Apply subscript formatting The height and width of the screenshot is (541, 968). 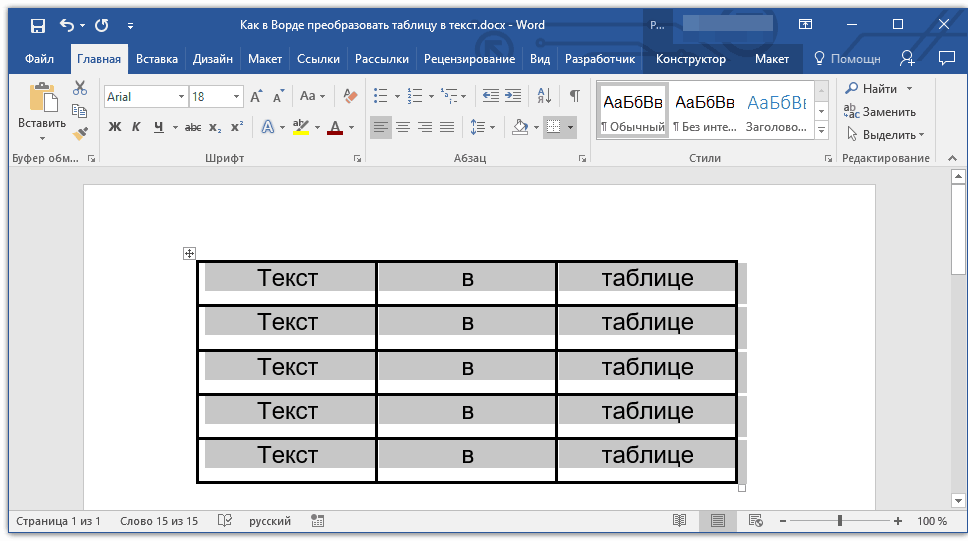click(214, 127)
